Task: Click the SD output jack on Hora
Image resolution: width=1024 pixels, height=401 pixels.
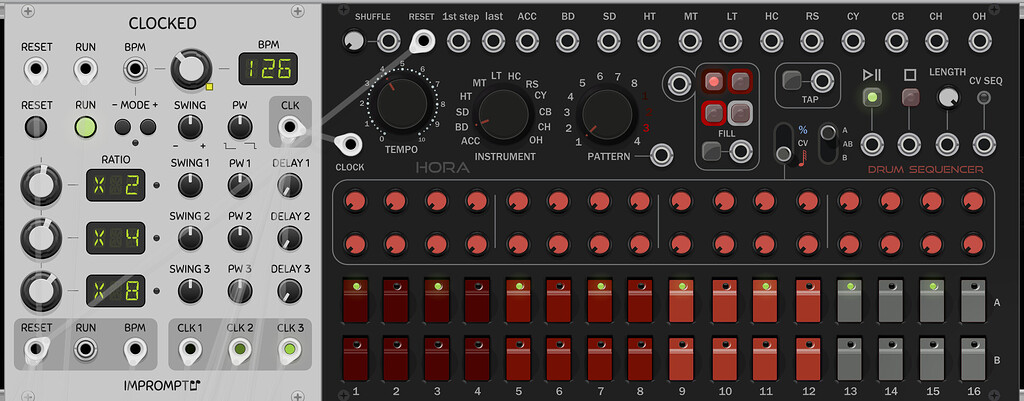Action: click(x=609, y=41)
